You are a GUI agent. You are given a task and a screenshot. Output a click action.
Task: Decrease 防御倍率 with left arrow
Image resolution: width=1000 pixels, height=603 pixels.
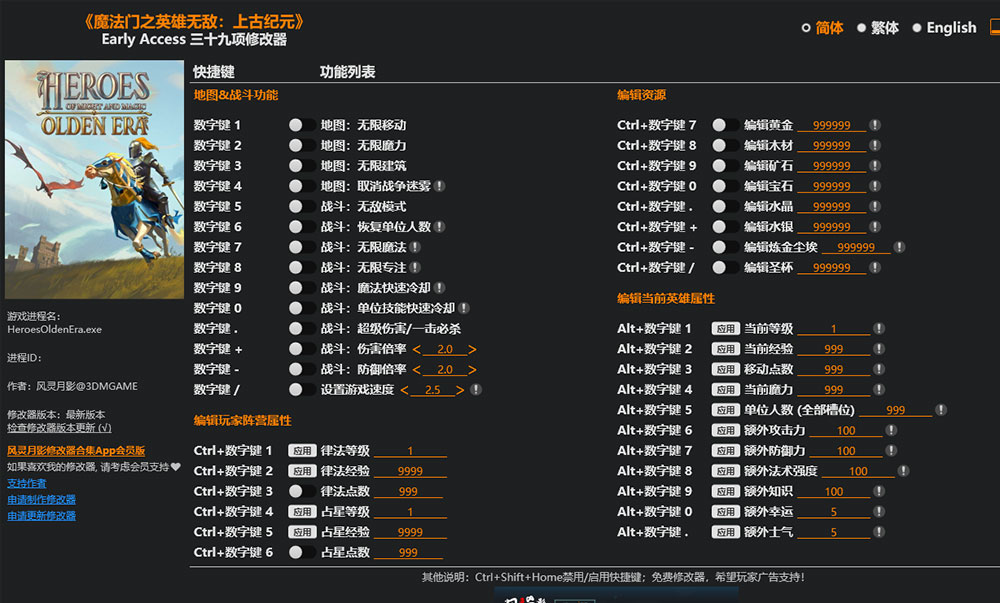coord(416,370)
